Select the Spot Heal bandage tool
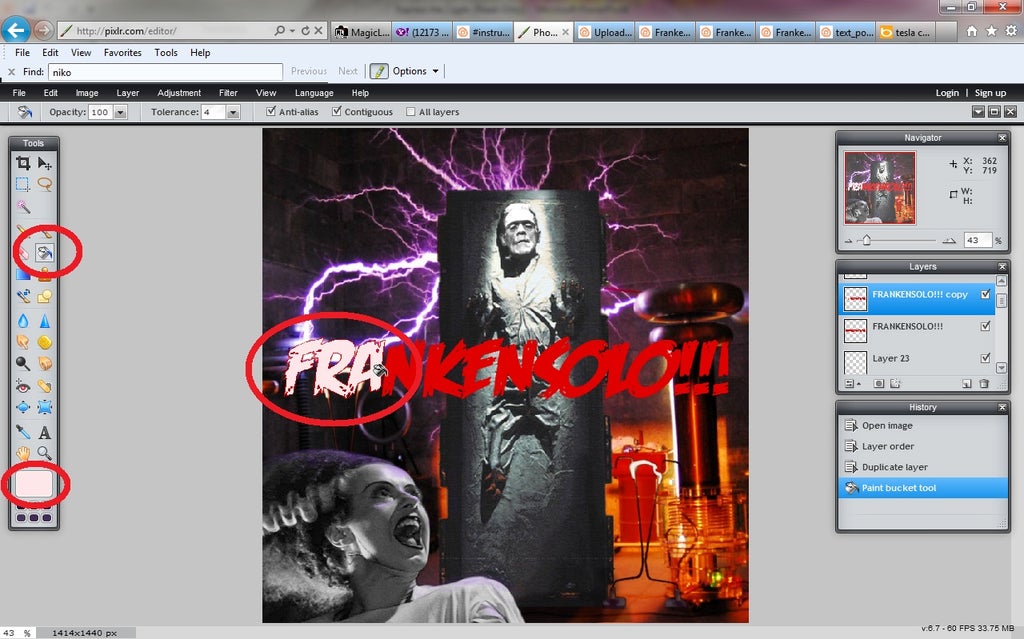Viewport: 1024px width, 639px height. [x=44, y=386]
